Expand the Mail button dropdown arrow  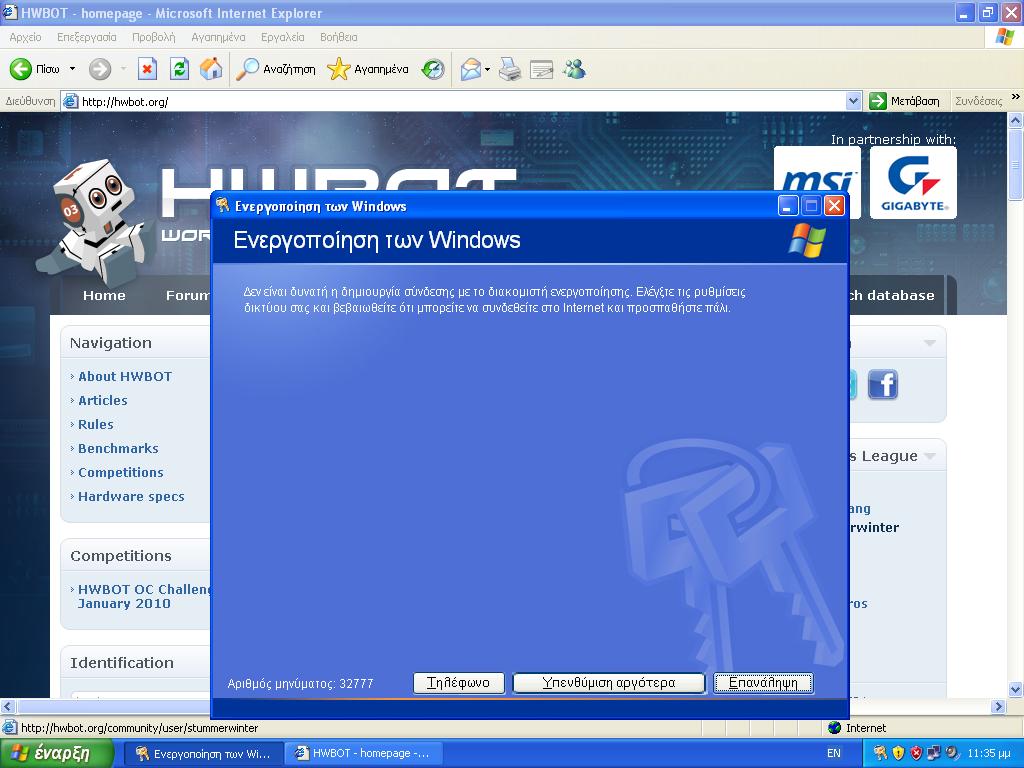pyautogui.click(x=487, y=69)
